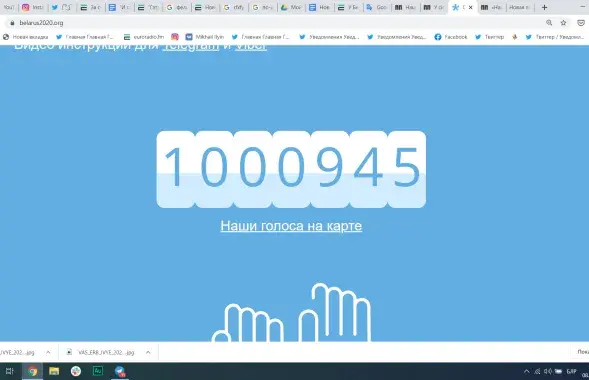Click the battery icon in tray

[x=559, y=371]
